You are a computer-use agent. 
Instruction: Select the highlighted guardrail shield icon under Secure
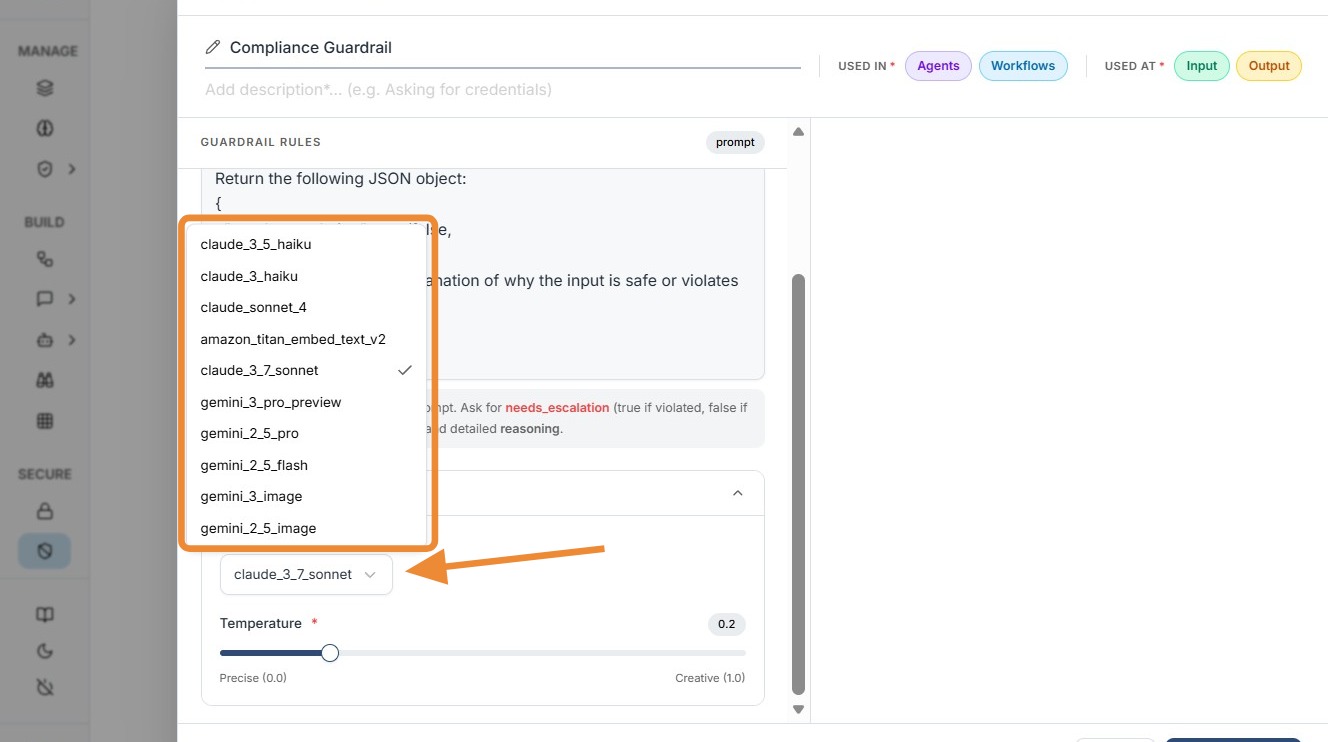coord(44,551)
